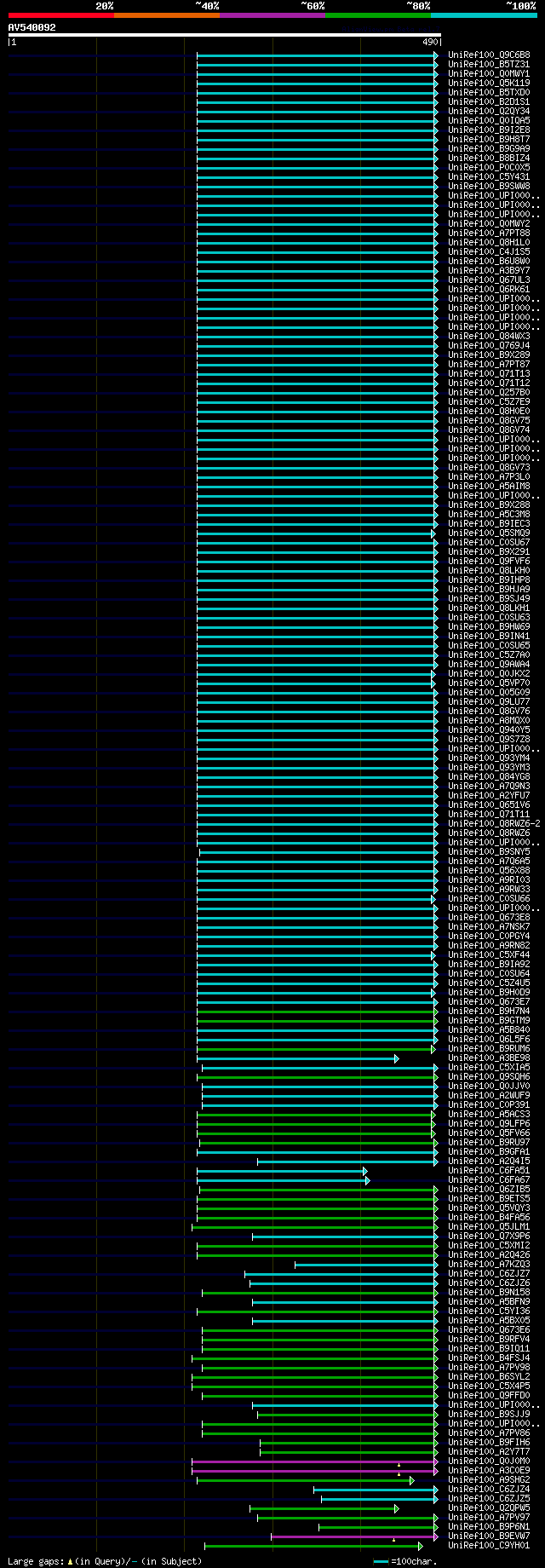Click green bar for UniRef100_Q2QPW5
The width and height of the screenshot is (545, 1568).
[x=324, y=1508]
